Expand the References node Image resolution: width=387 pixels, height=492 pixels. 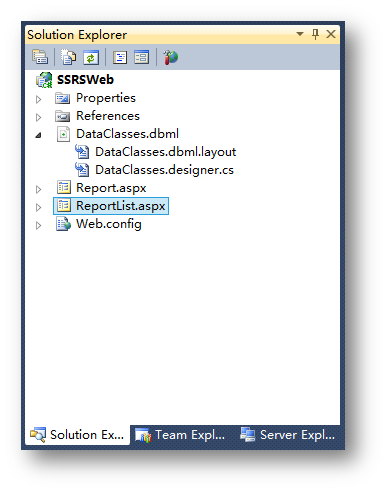click(x=39, y=117)
